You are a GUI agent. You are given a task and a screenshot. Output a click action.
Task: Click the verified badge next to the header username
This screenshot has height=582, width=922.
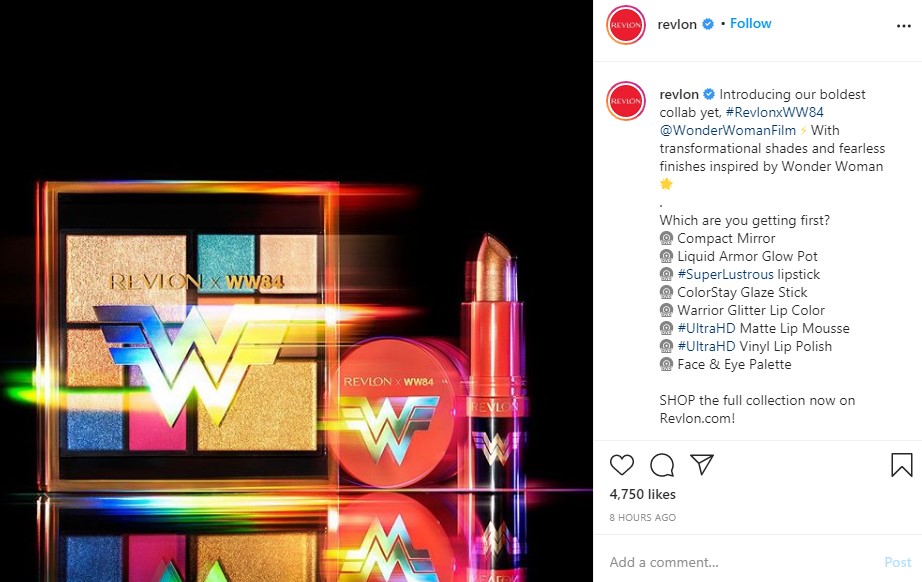coord(709,24)
